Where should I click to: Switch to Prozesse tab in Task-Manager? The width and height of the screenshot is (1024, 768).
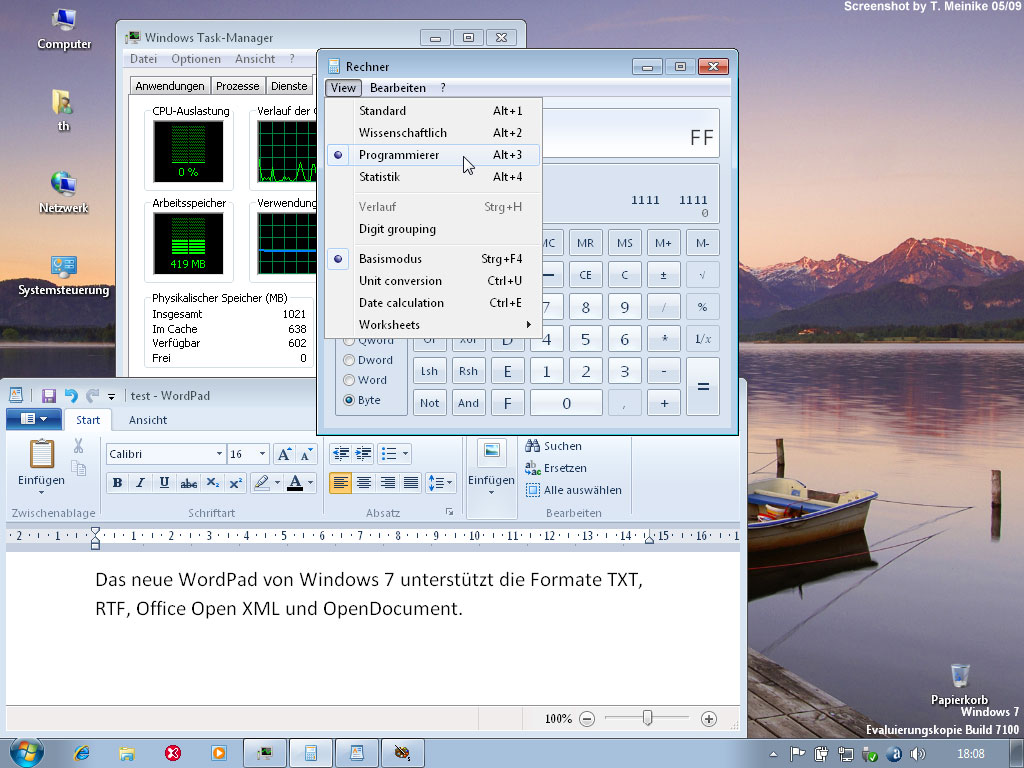(238, 86)
